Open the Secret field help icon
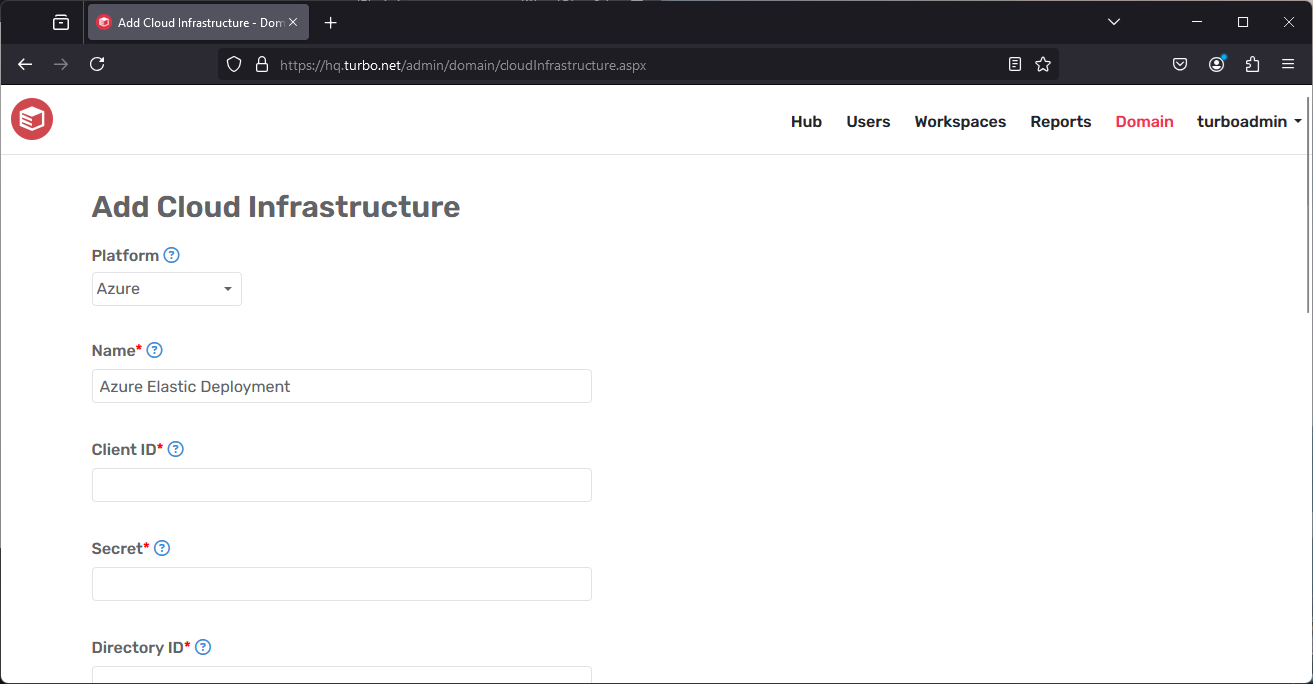This screenshot has height=684, width=1313. [162, 548]
